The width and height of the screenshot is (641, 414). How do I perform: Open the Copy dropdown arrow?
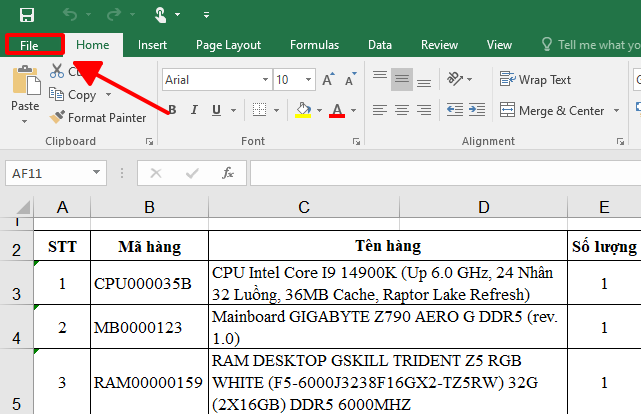point(108,95)
